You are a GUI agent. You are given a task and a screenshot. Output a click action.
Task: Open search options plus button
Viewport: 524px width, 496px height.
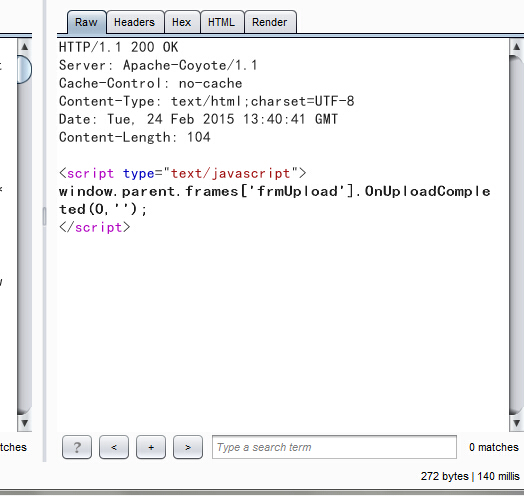[x=151, y=447]
